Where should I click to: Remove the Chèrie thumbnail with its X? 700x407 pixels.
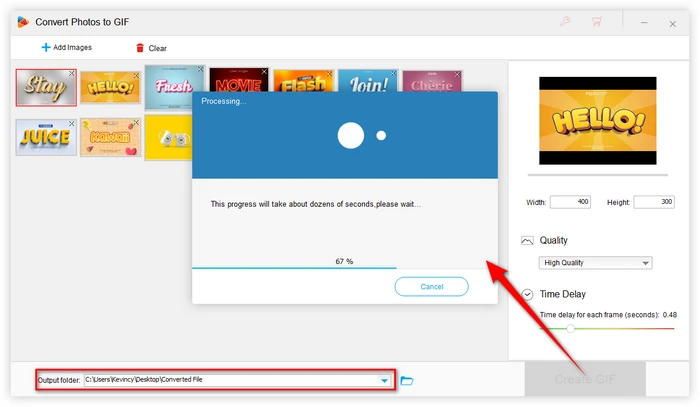click(x=457, y=75)
